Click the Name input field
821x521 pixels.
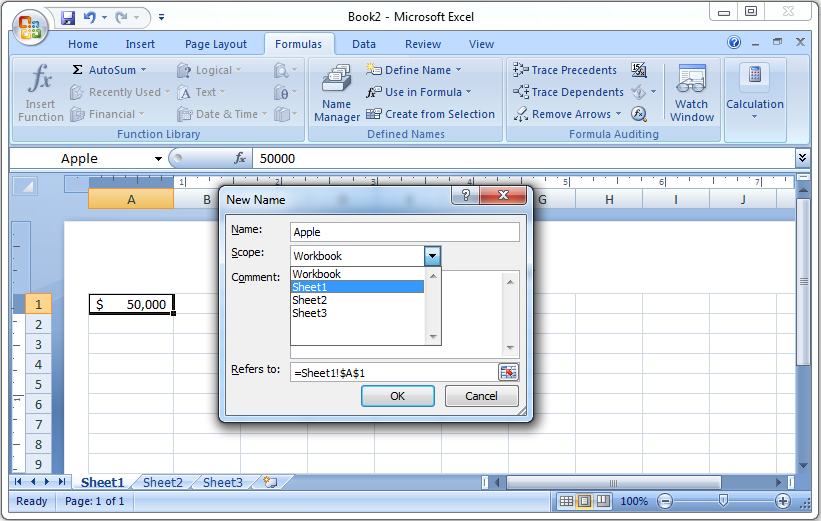point(405,232)
